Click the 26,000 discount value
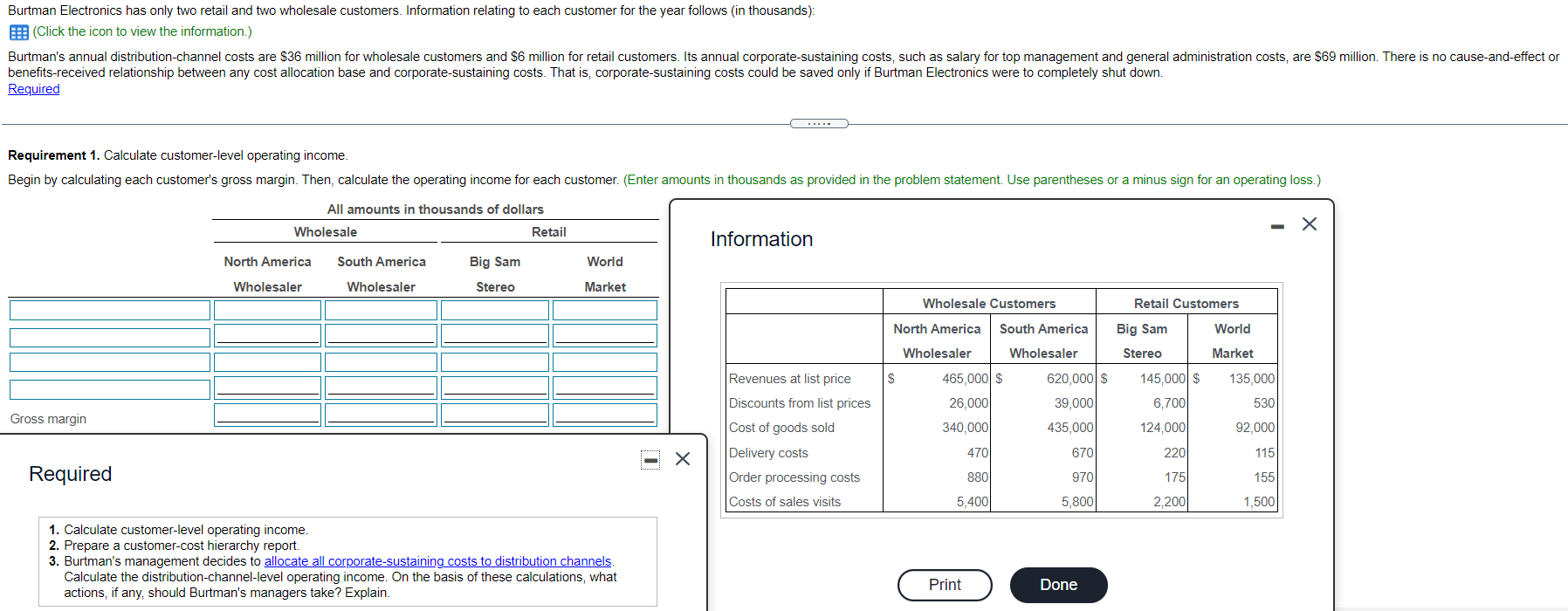The image size is (1568, 611). click(968, 403)
